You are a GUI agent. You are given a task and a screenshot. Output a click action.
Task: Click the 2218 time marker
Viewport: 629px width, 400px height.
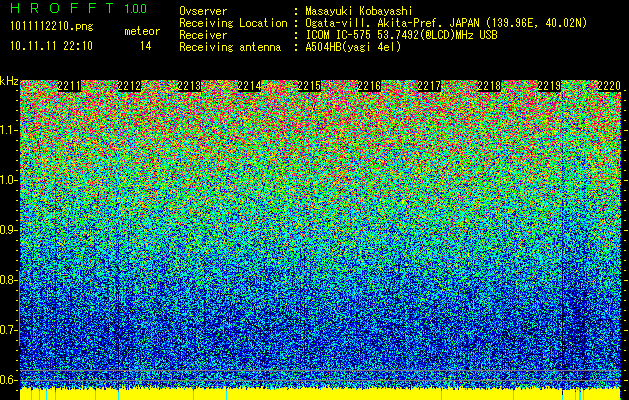click(489, 86)
